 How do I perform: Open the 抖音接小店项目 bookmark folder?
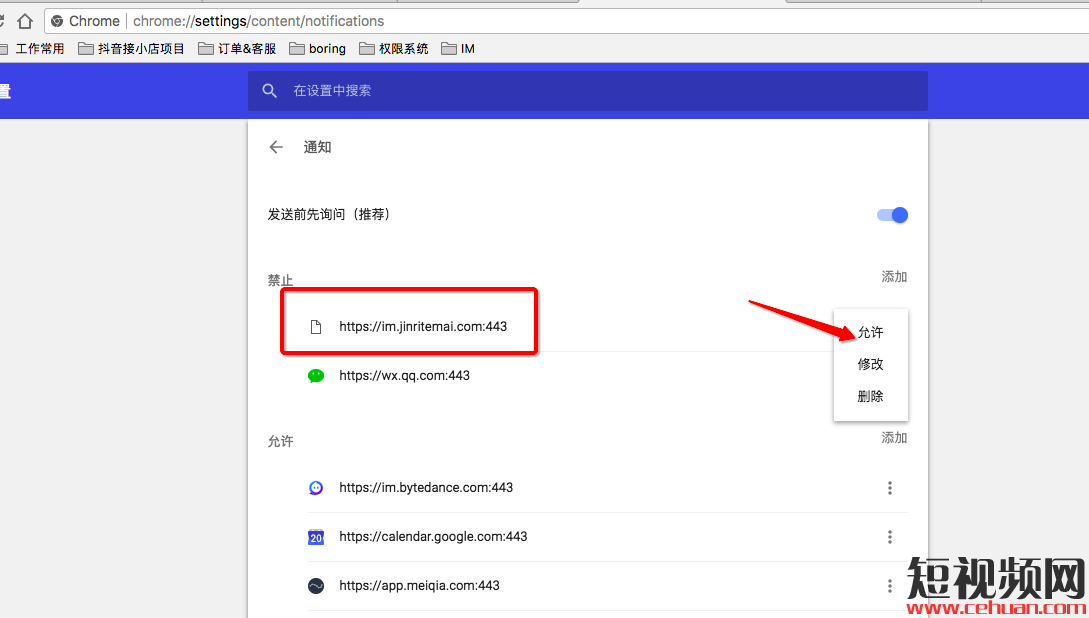131,48
